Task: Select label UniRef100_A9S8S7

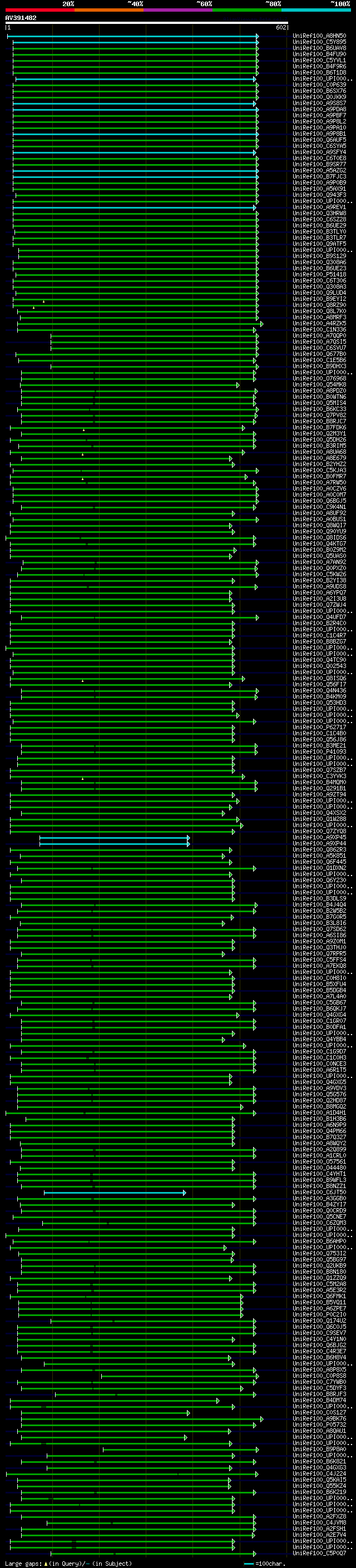Action: tap(319, 103)
